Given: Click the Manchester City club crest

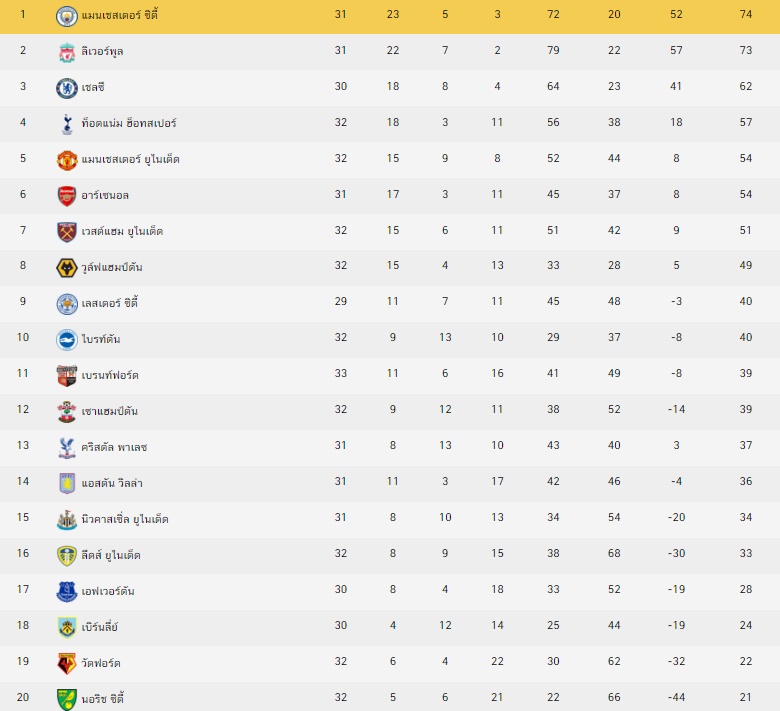Looking at the screenshot, I should [x=67, y=16].
